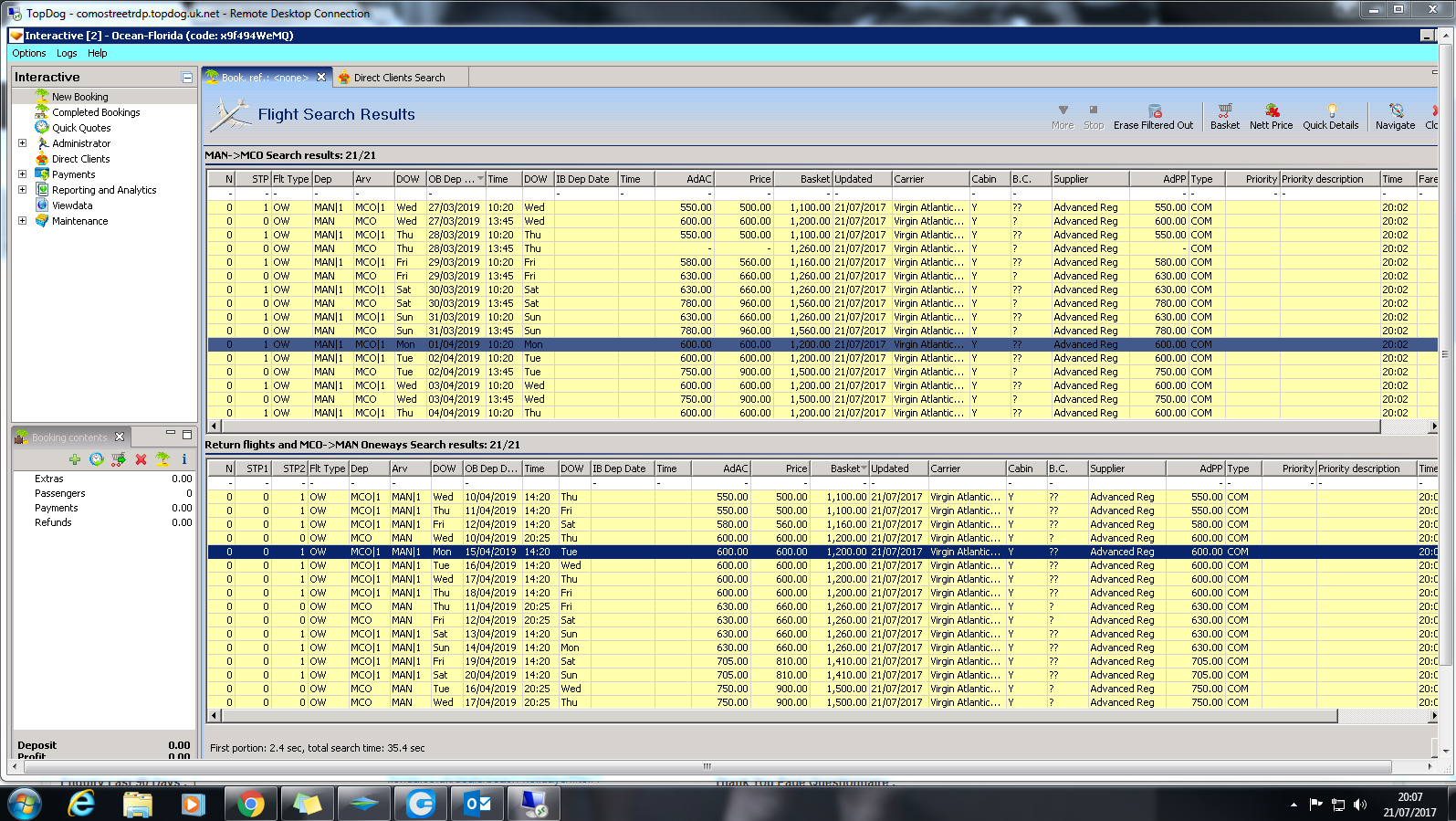Image resolution: width=1456 pixels, height=821 pixels.
Task: Select Quick Quotes in the sidebar
Action: (81, 128)
